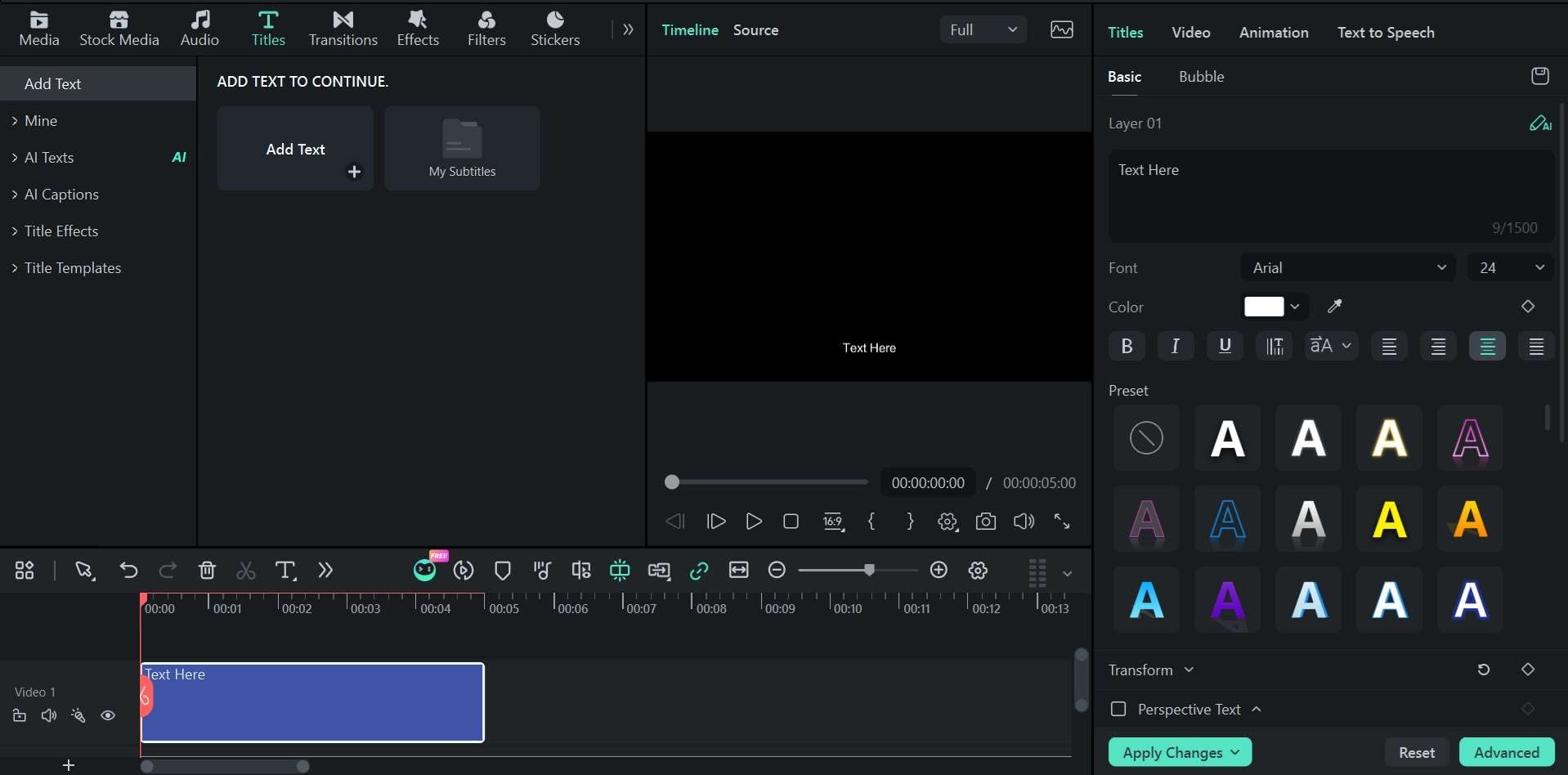This screenshot has height=775, width=1568.
Task: Open the font size 24 dropdown
Action: 1511,268
